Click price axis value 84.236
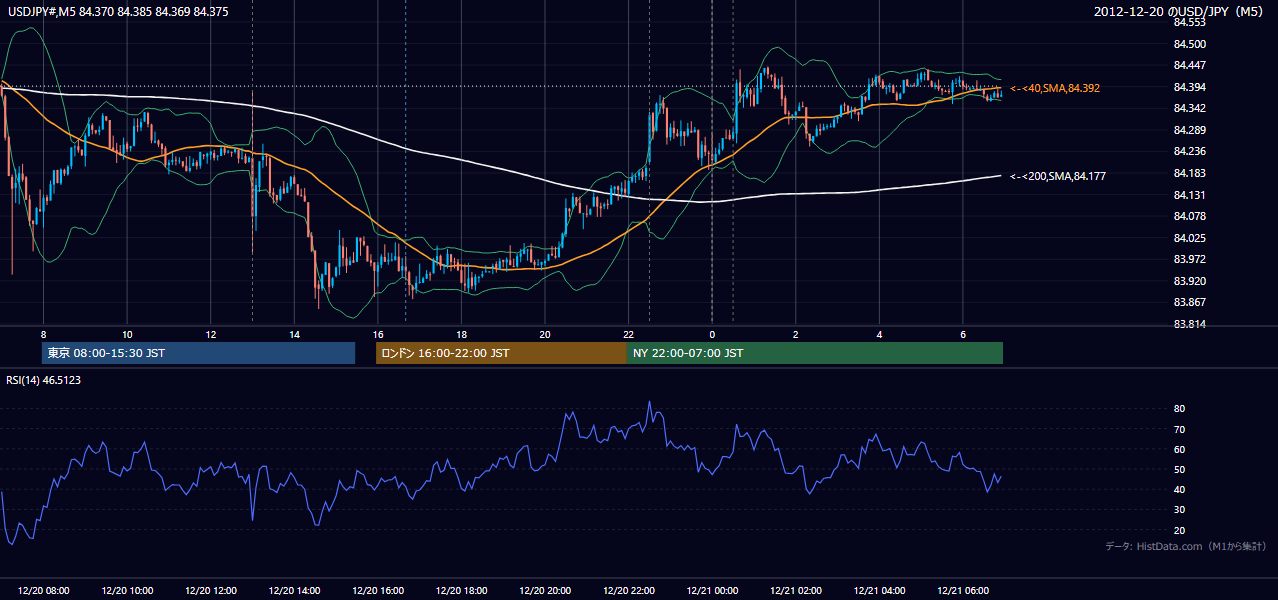Screen dimensions: 1278x600 (1191, 151)
